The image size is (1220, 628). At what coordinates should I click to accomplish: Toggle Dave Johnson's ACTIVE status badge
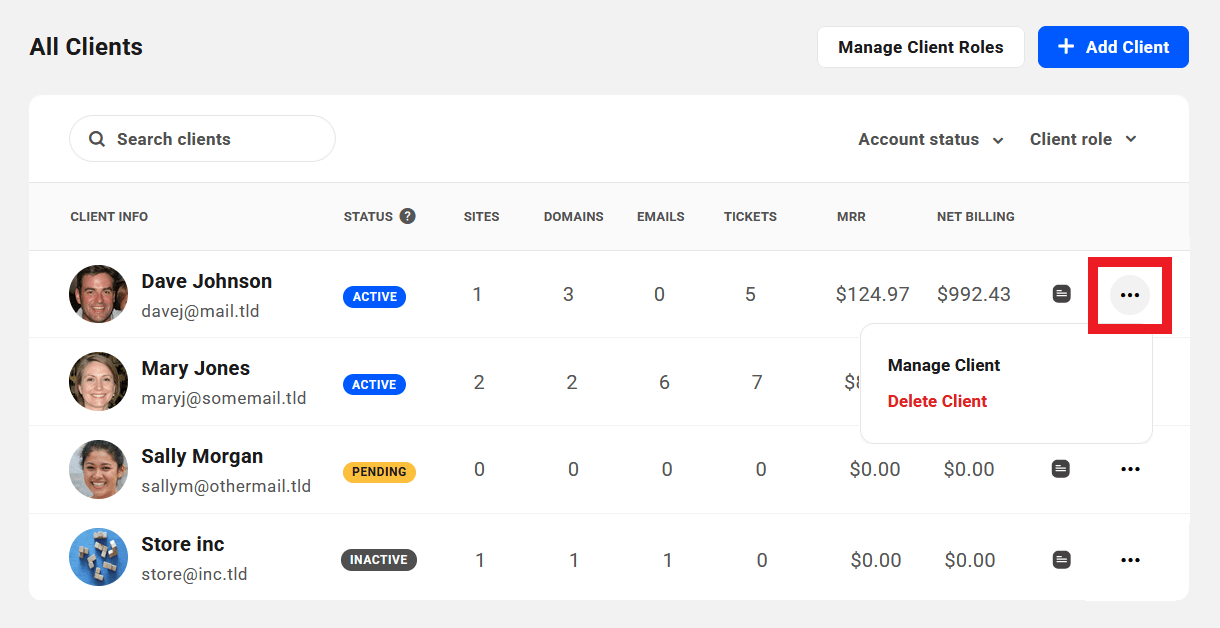pyautogui.click(x=374, y=296)
